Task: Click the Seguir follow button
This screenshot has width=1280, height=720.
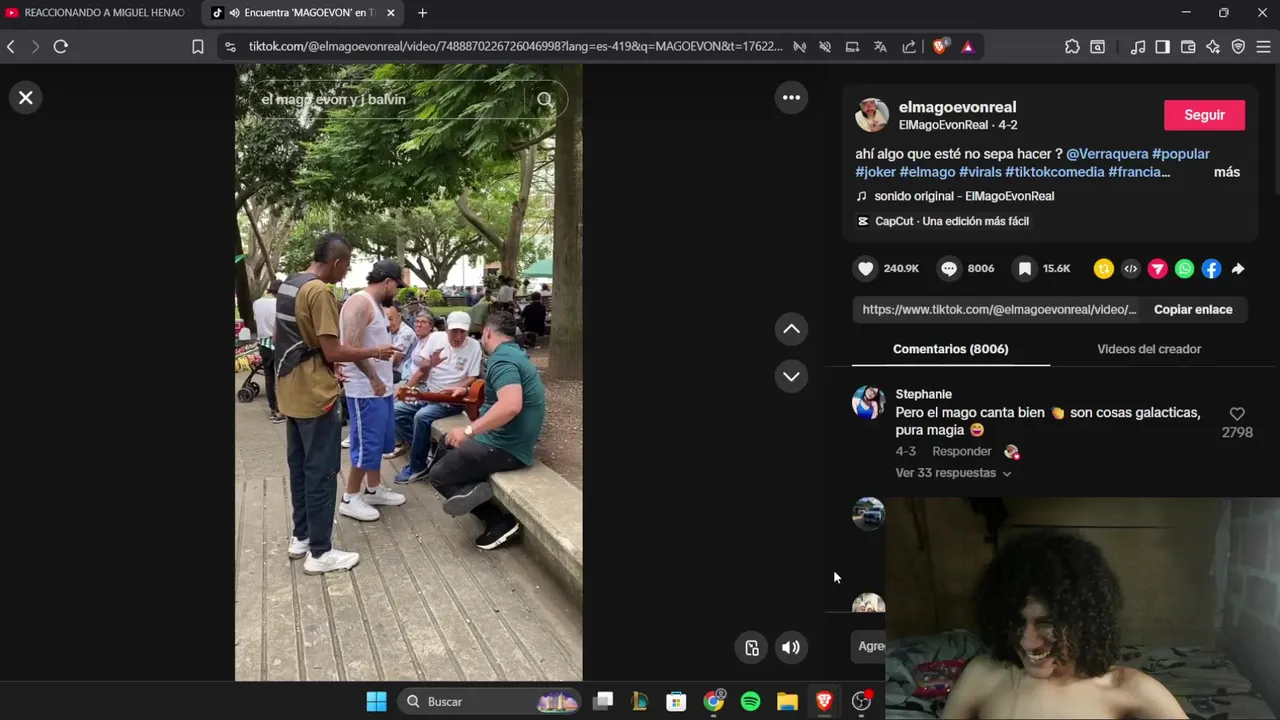Action: click(1204, 115)
